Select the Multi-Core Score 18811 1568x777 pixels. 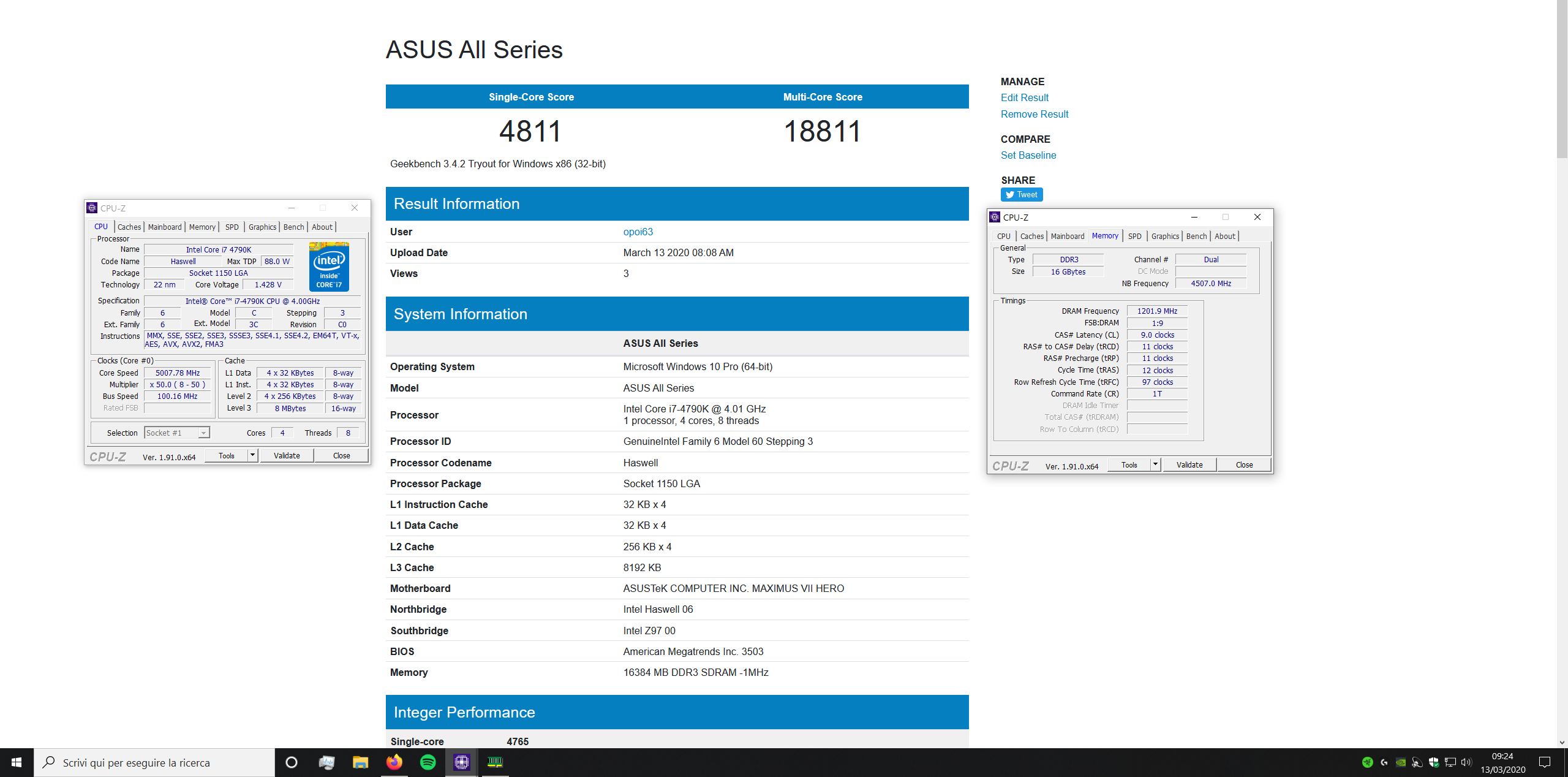click(x=823, y=131)
